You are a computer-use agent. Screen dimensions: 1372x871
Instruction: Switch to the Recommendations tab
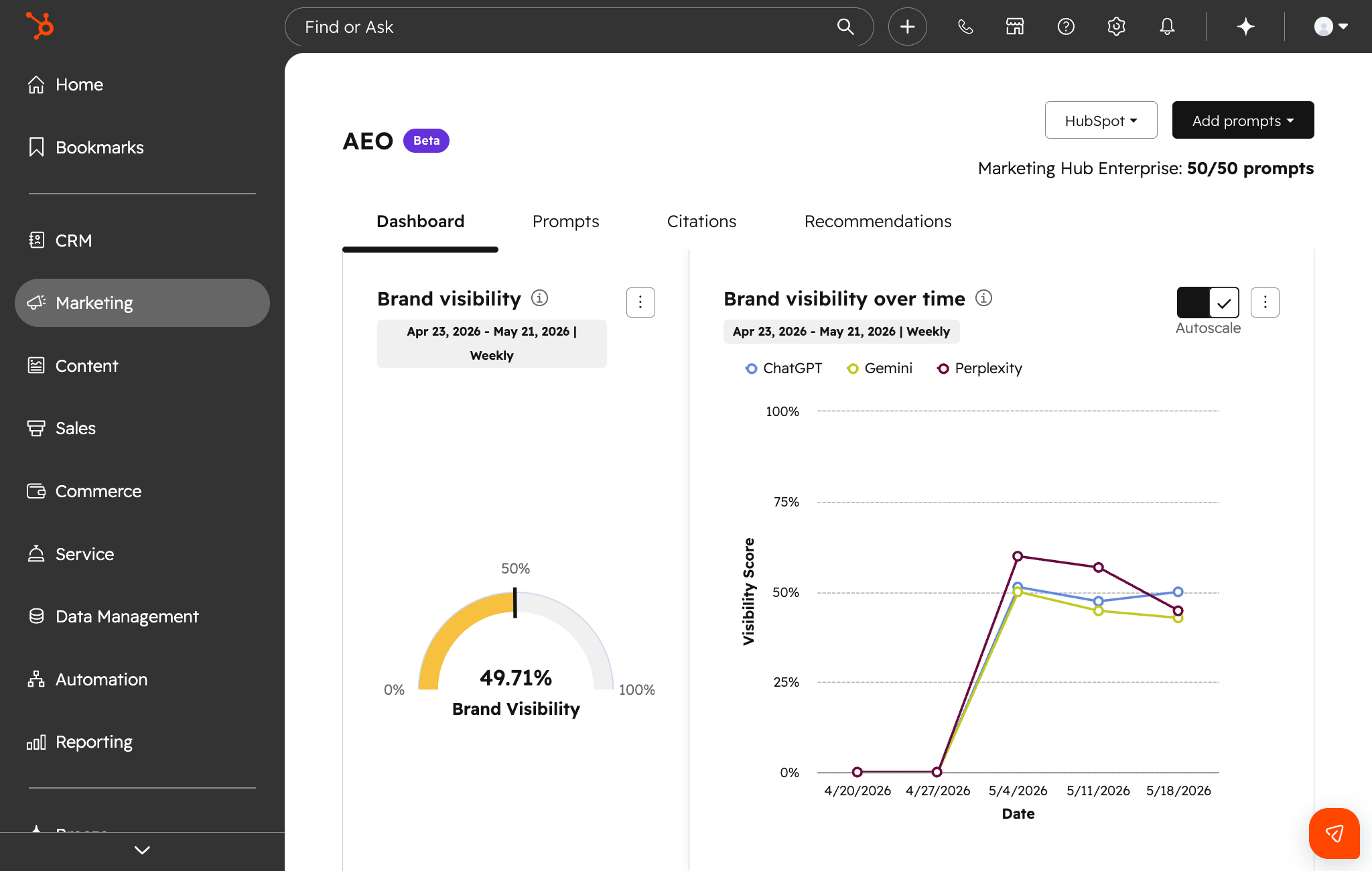[878, 222]
